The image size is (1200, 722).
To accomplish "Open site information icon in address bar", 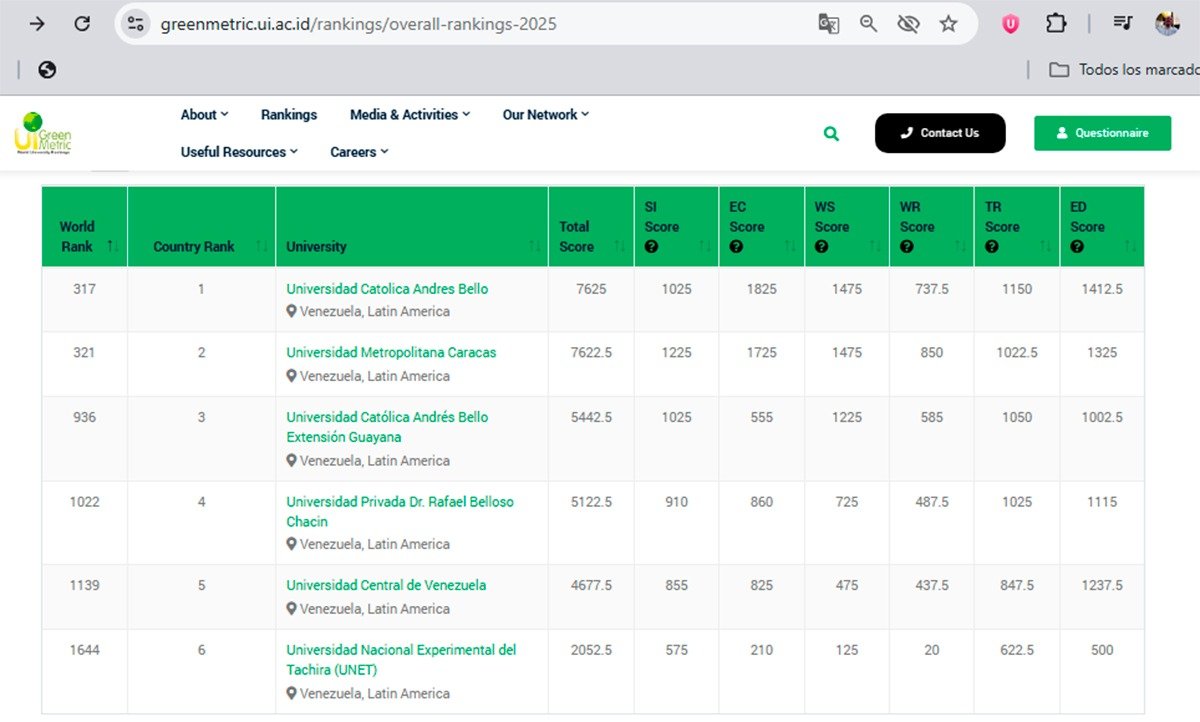I will (x=136, y=23).
